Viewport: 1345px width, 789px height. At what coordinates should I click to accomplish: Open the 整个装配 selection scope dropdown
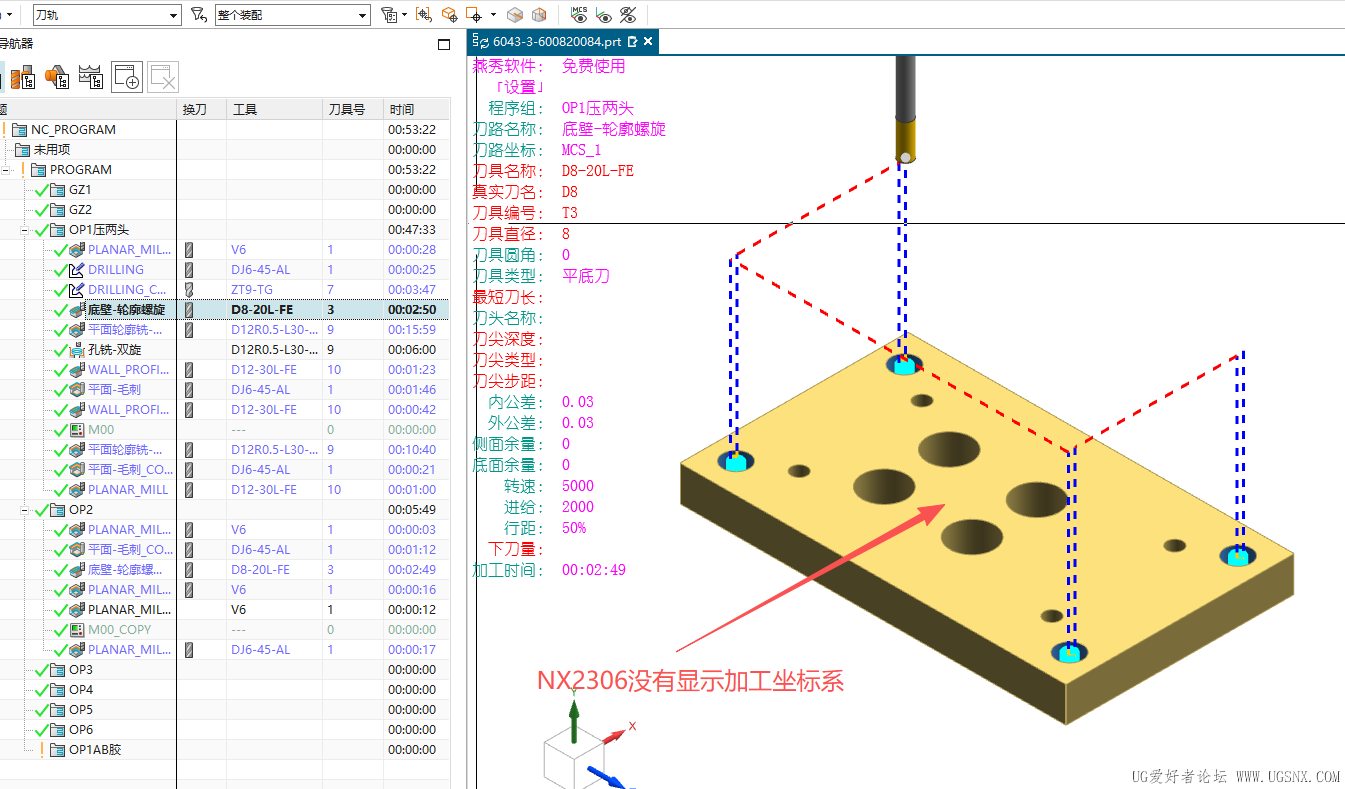(x=362, y=15)
